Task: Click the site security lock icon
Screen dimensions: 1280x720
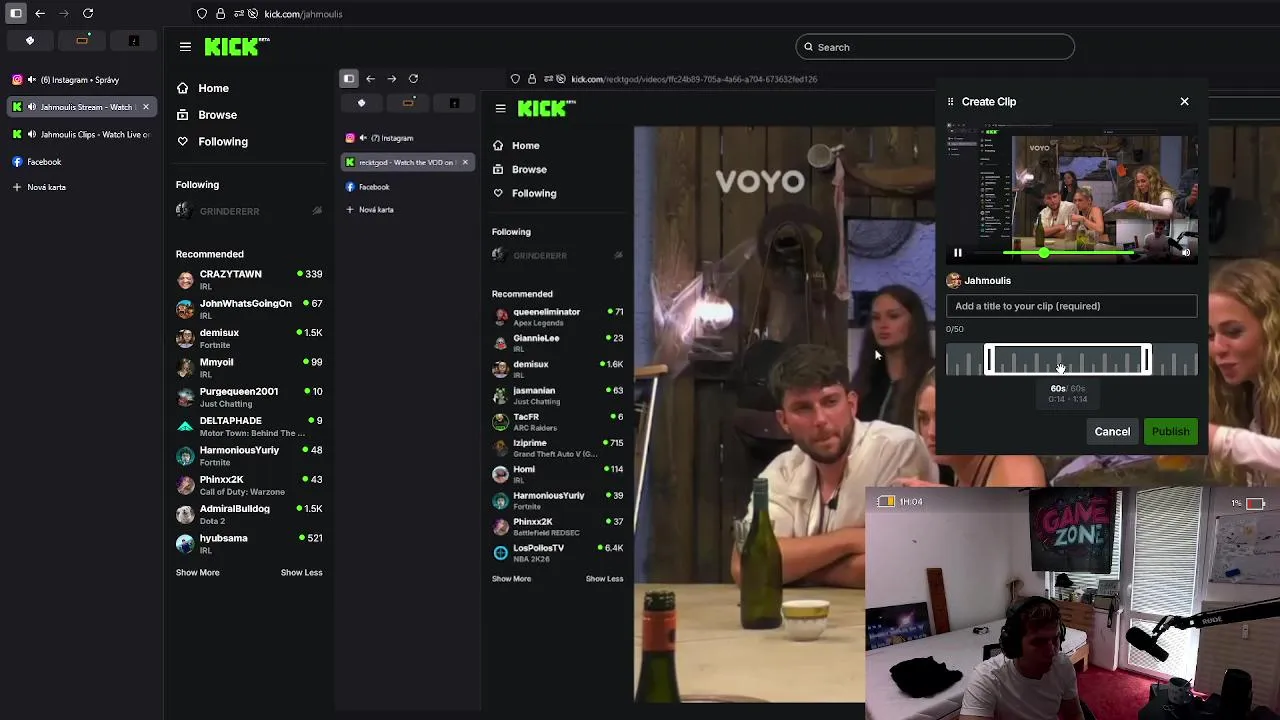Action: (220, 14)
